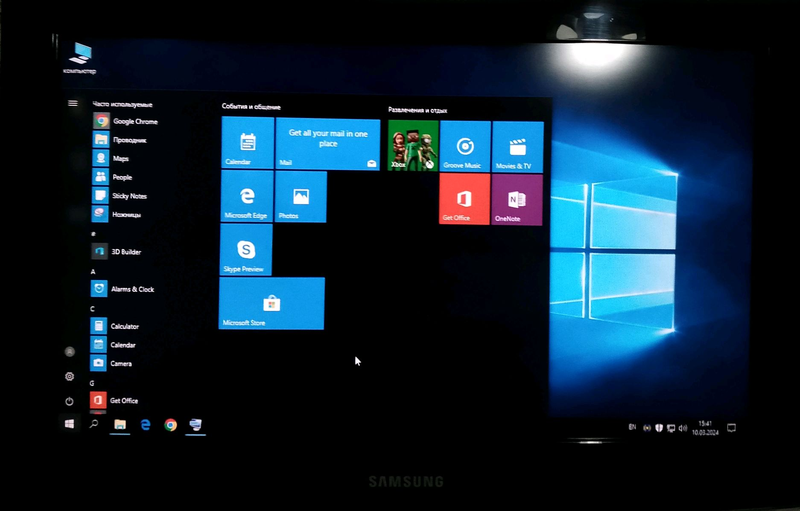Launch the Skype Preview tile
800x511 pixels.
(246, 250)
